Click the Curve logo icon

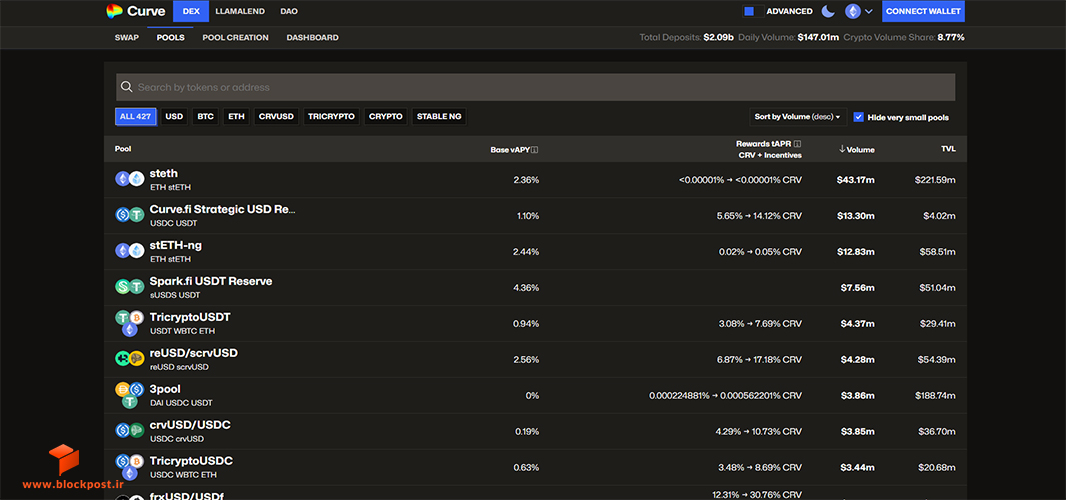click(x=114, y=11)
